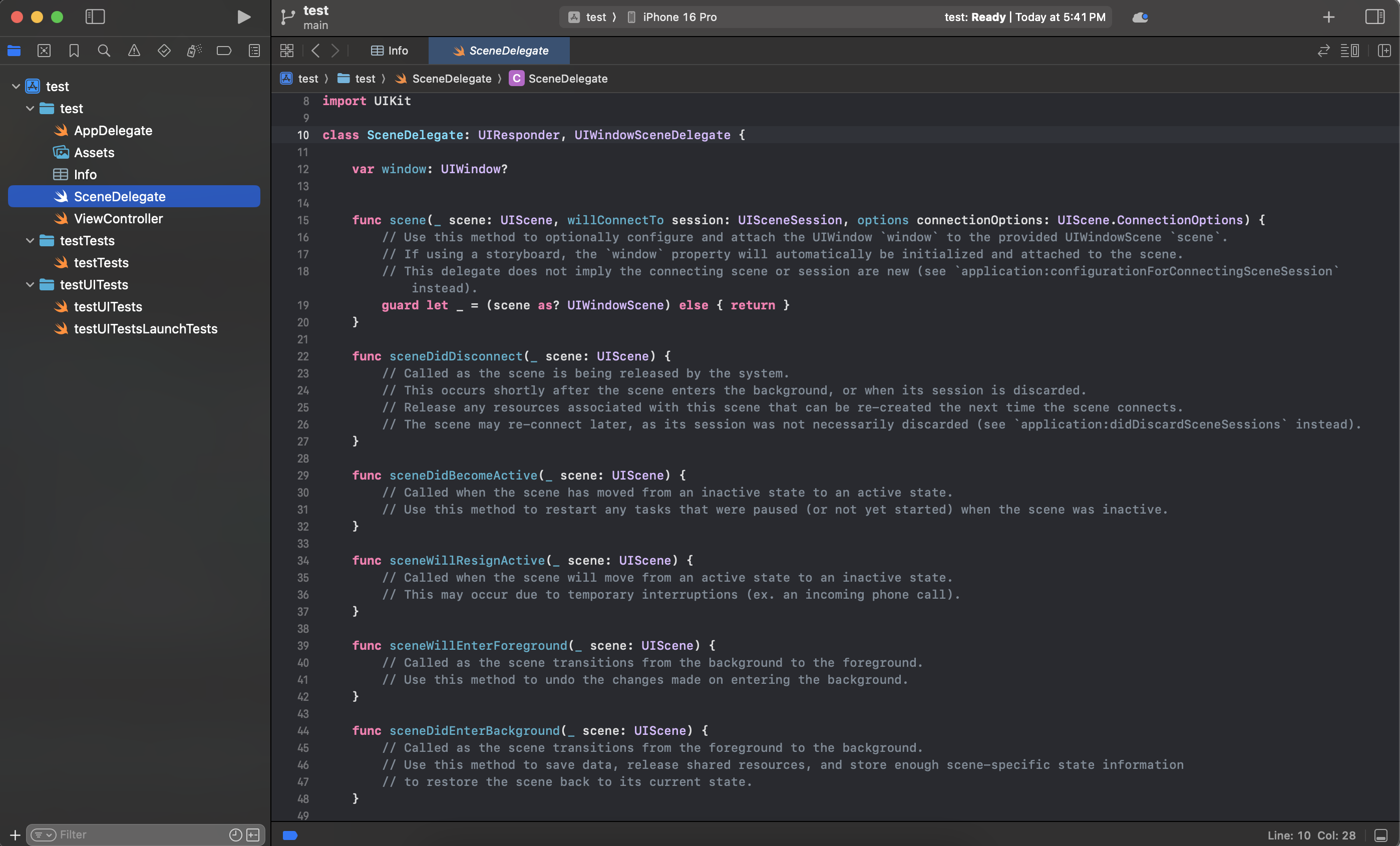Open the Source Control navigator icon

pos(44,51)
